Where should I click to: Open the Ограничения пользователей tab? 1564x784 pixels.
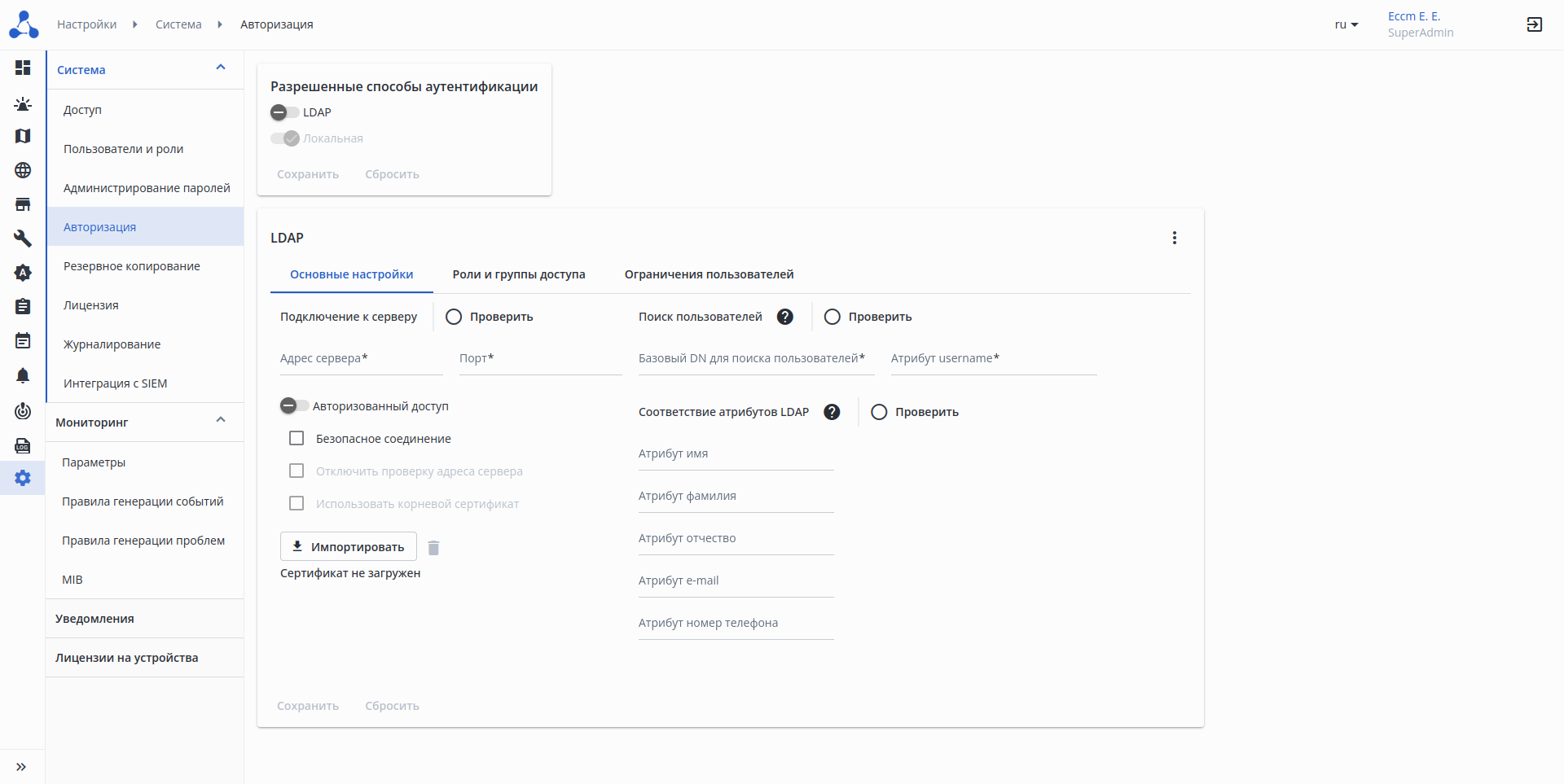(x=709, y=274)
